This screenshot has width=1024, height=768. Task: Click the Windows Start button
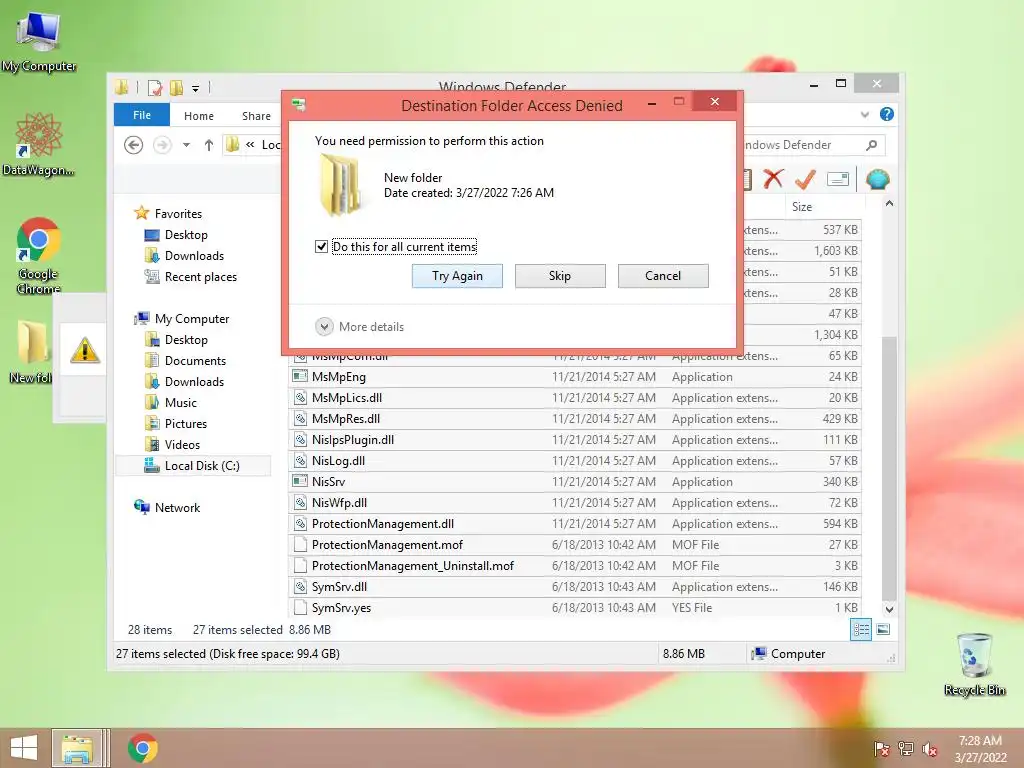point(24,748)
